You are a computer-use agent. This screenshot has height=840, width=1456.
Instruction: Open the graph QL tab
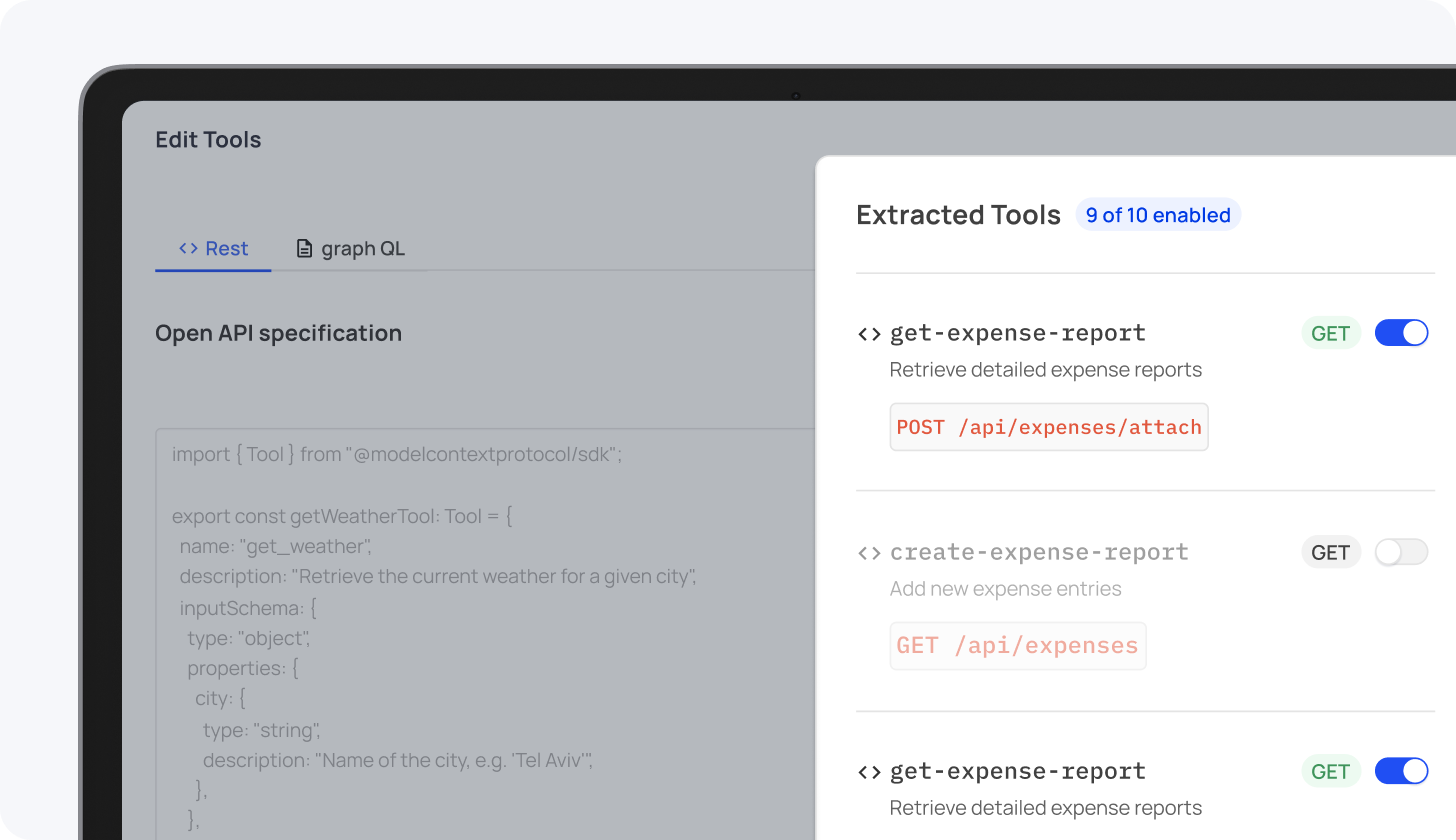(351, 249)
